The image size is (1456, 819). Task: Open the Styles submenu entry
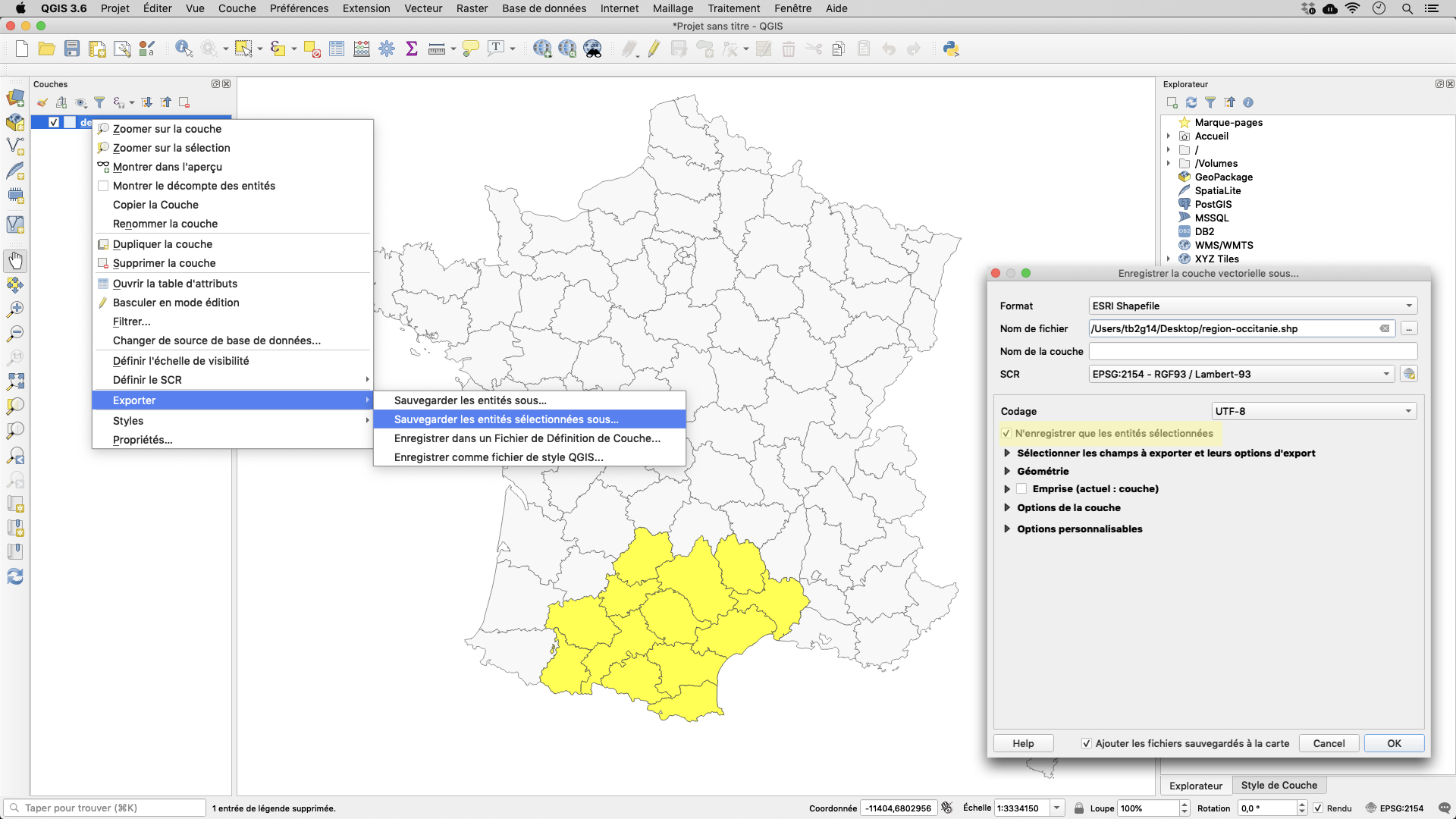(232, 421)
